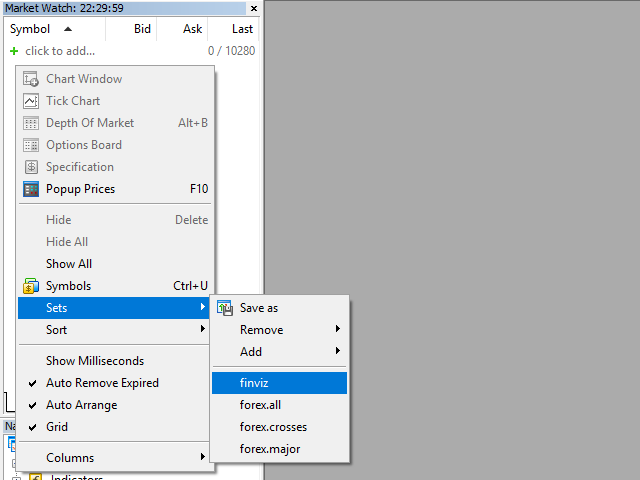Close the Market Watch panel
The height and width of the screenshot is (480, 640).
tap(253, 8)
